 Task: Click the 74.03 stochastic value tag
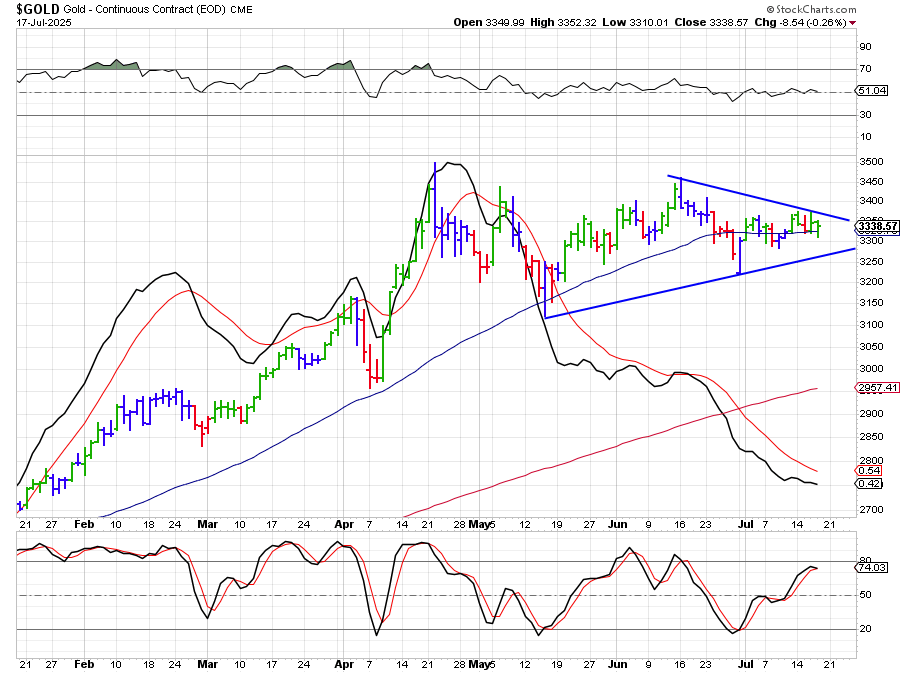click(x=874, y=567)
